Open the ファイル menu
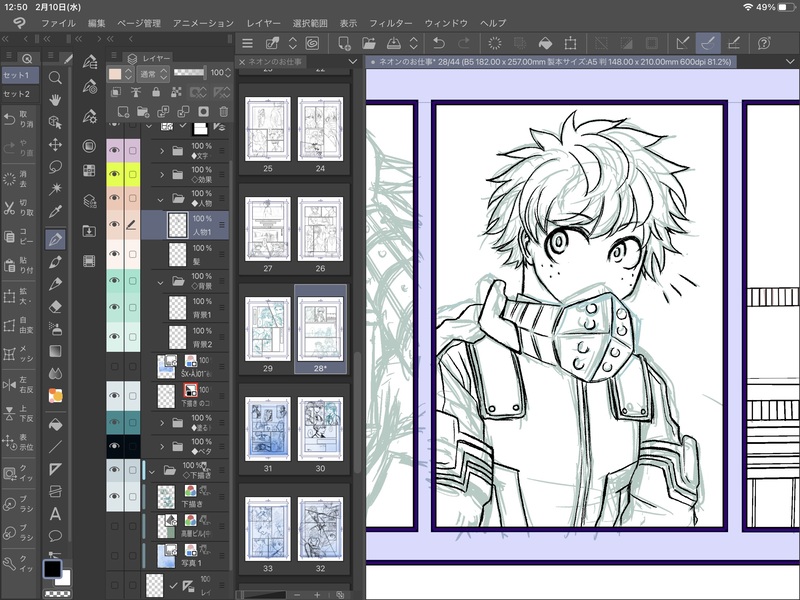 (x=58, y=23)
